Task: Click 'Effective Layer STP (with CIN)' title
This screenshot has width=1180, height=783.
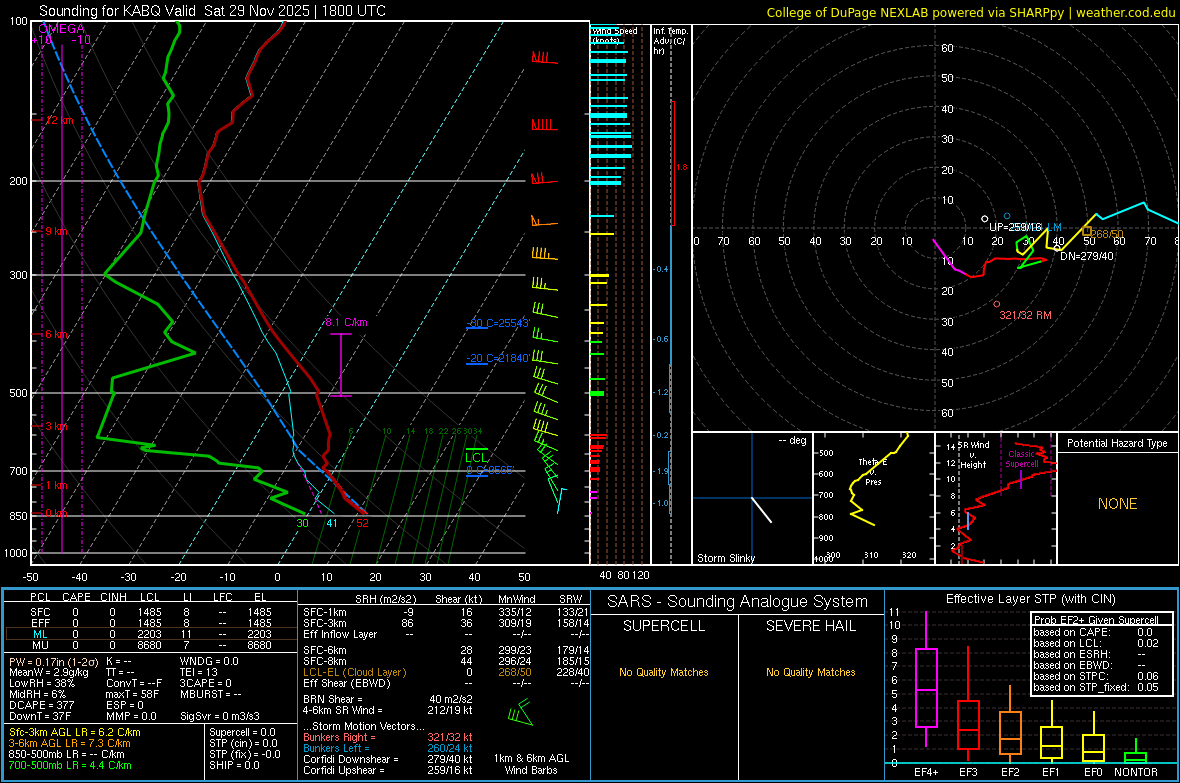Action: pyautogui.click(x=1030, y=599)
